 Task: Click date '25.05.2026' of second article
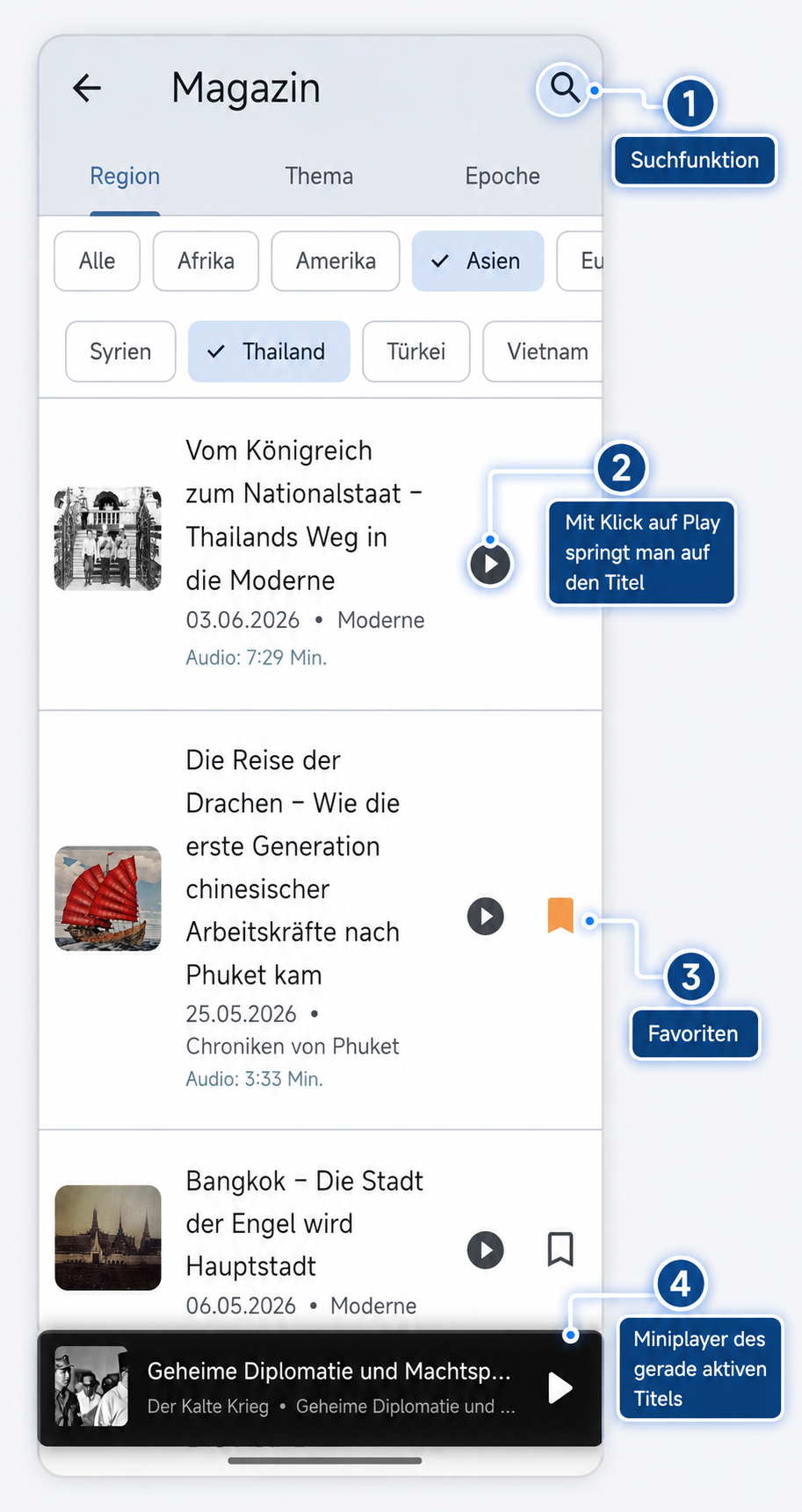click(x=241, y=1014)
